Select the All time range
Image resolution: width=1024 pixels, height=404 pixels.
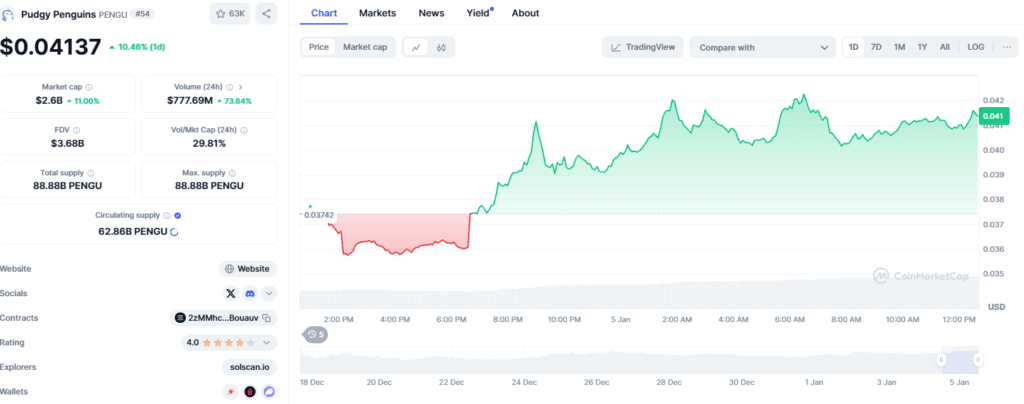[944, 47]
